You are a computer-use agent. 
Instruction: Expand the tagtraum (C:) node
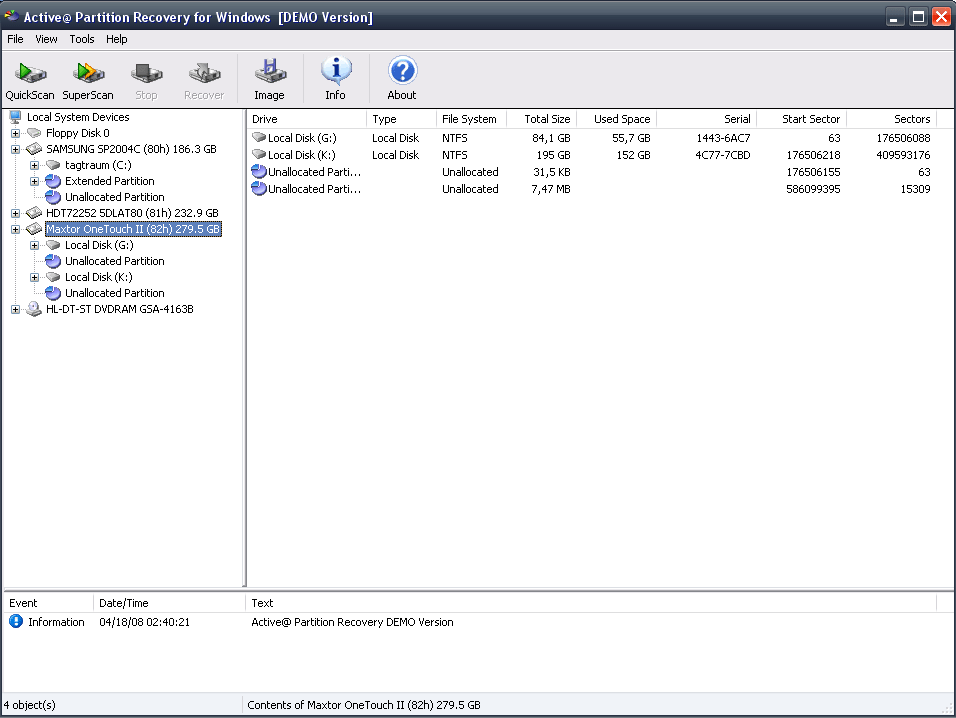pyautogui.click(x=35, y=166)
